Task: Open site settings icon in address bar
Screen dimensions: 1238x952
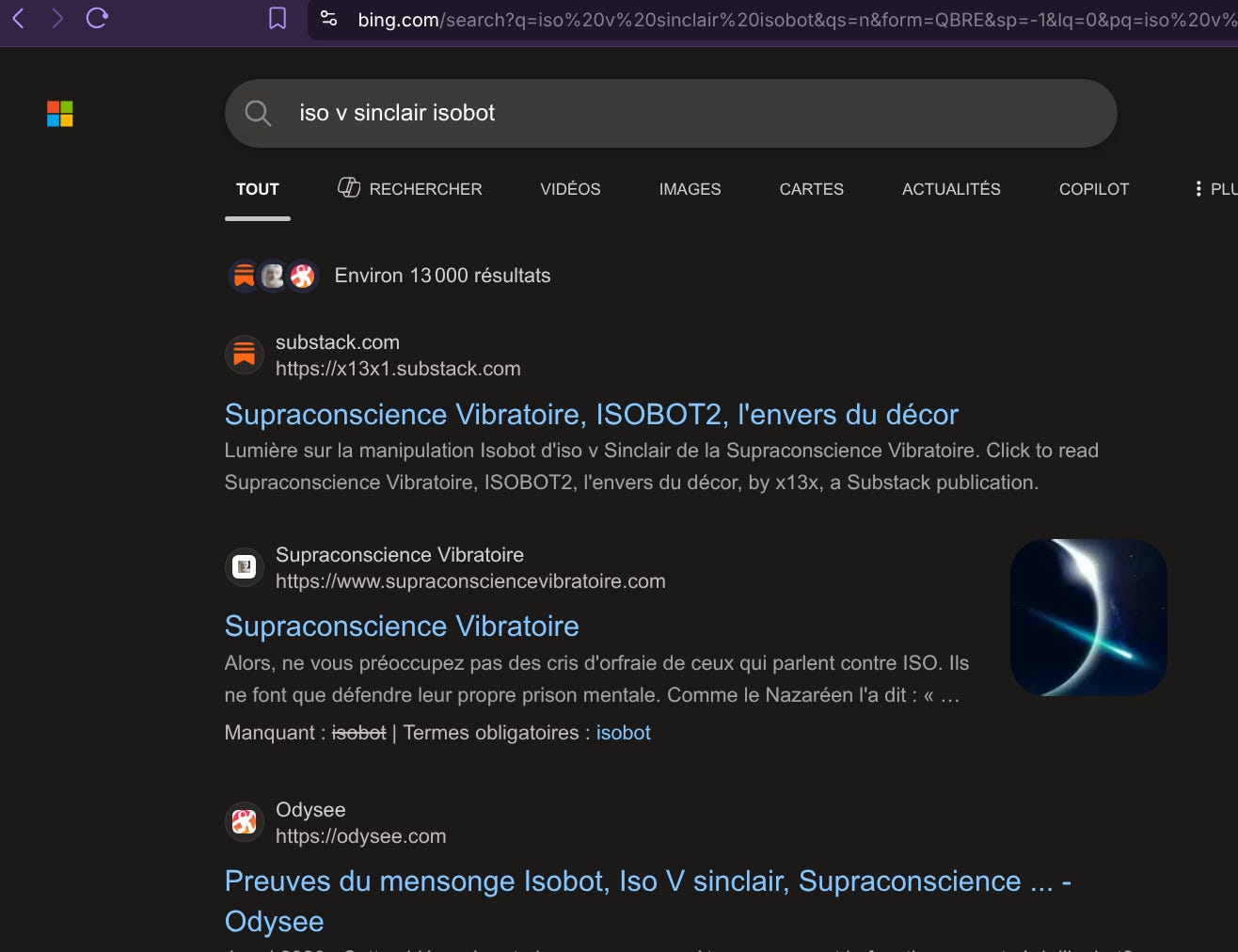Action: [328, 18]
